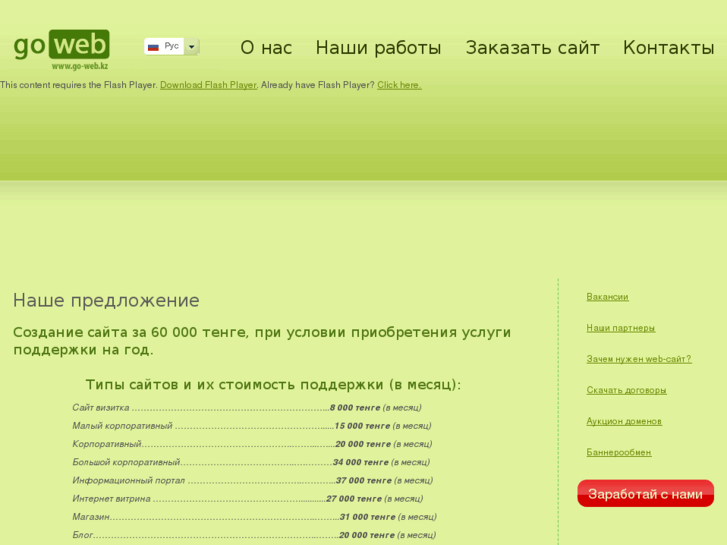Click the 'Наше предложение' heading
Screen dimensions: 727x545
tap(106, 301)
